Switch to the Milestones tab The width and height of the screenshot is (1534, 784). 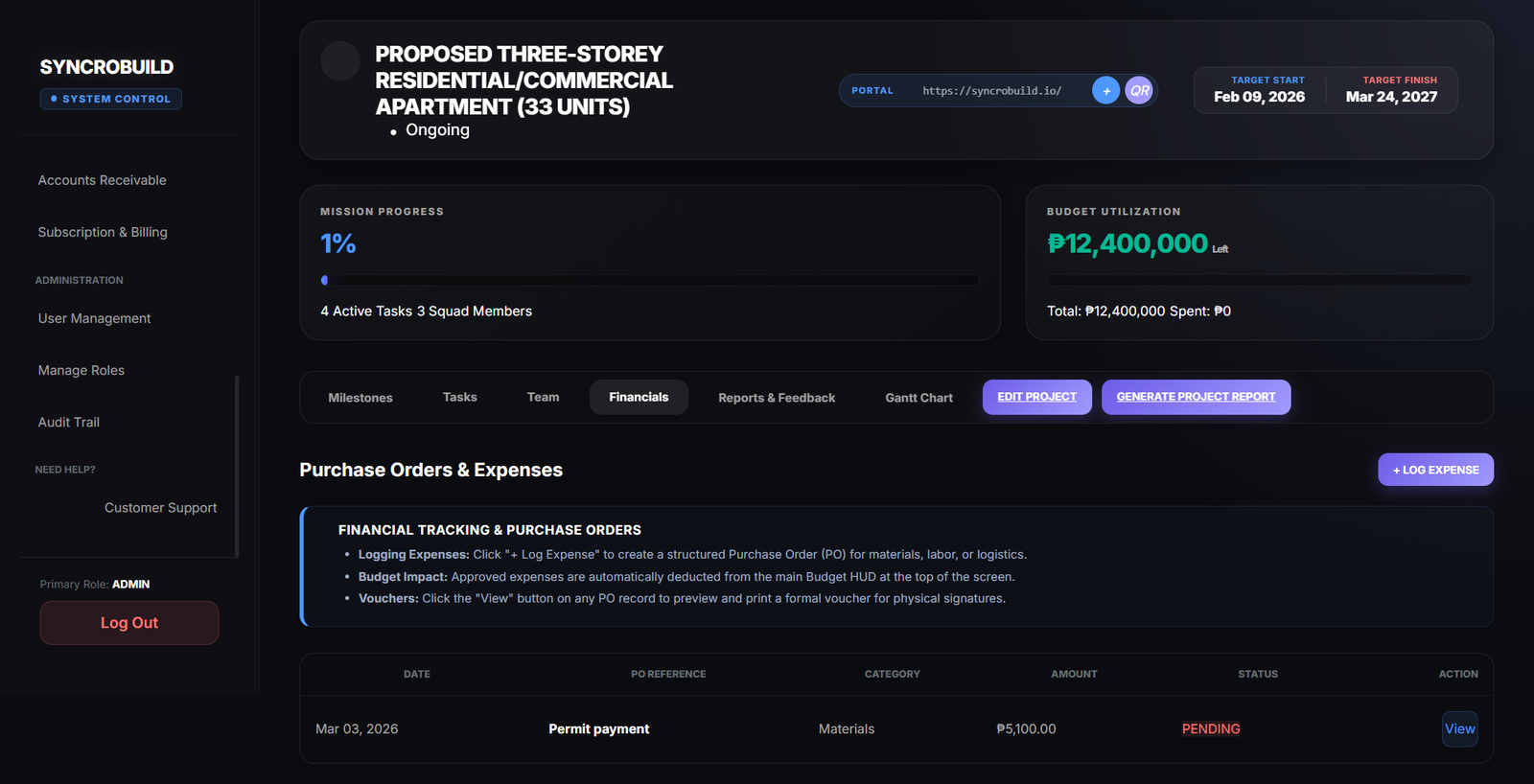point(360,398)
